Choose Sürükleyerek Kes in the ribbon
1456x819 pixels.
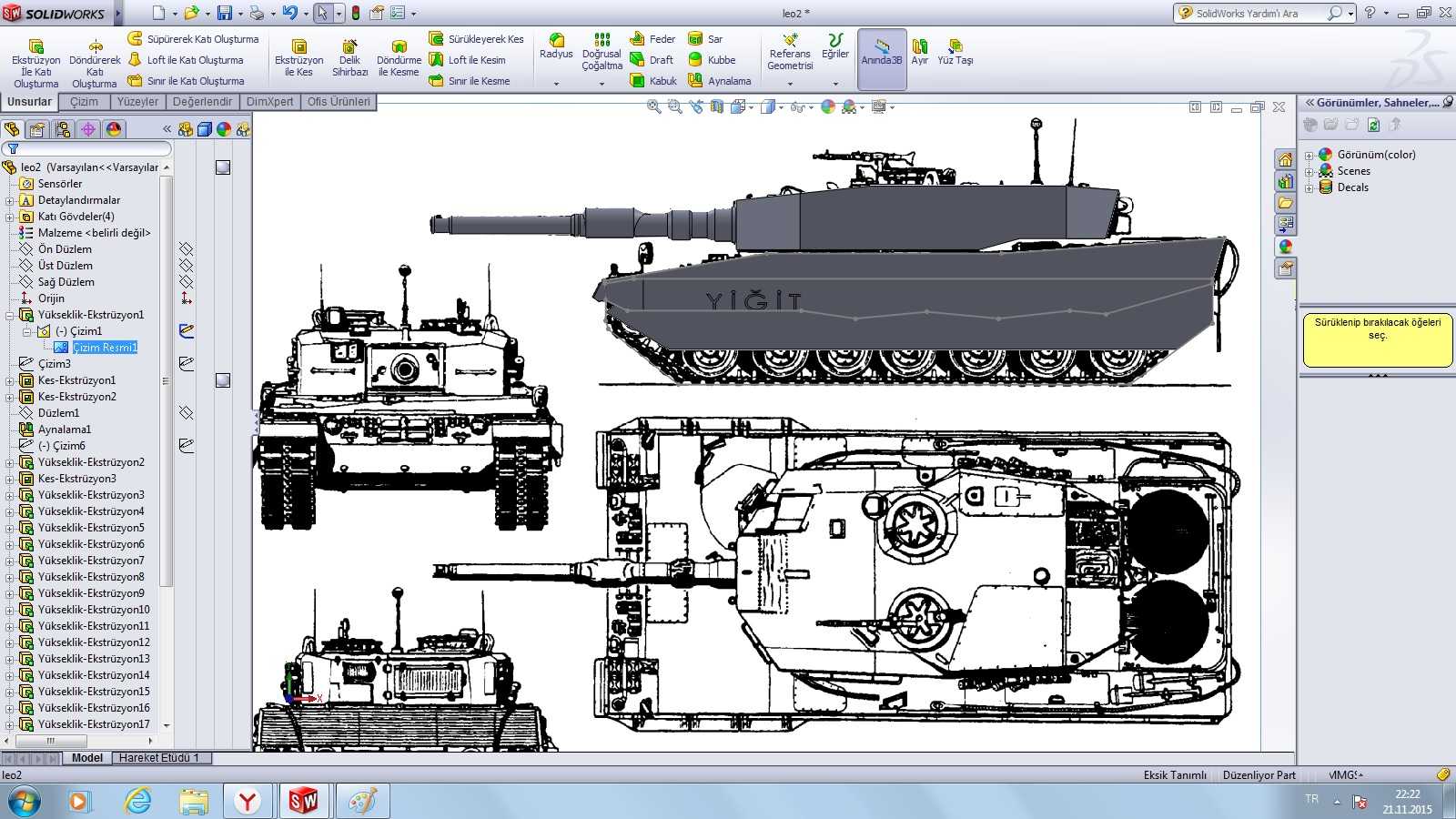coord(476,39)
